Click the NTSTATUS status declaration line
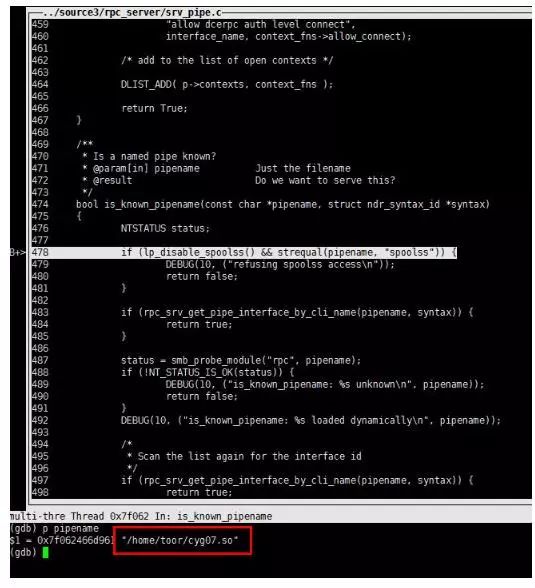The image size is (535, 588). click(x=165, y=228)
